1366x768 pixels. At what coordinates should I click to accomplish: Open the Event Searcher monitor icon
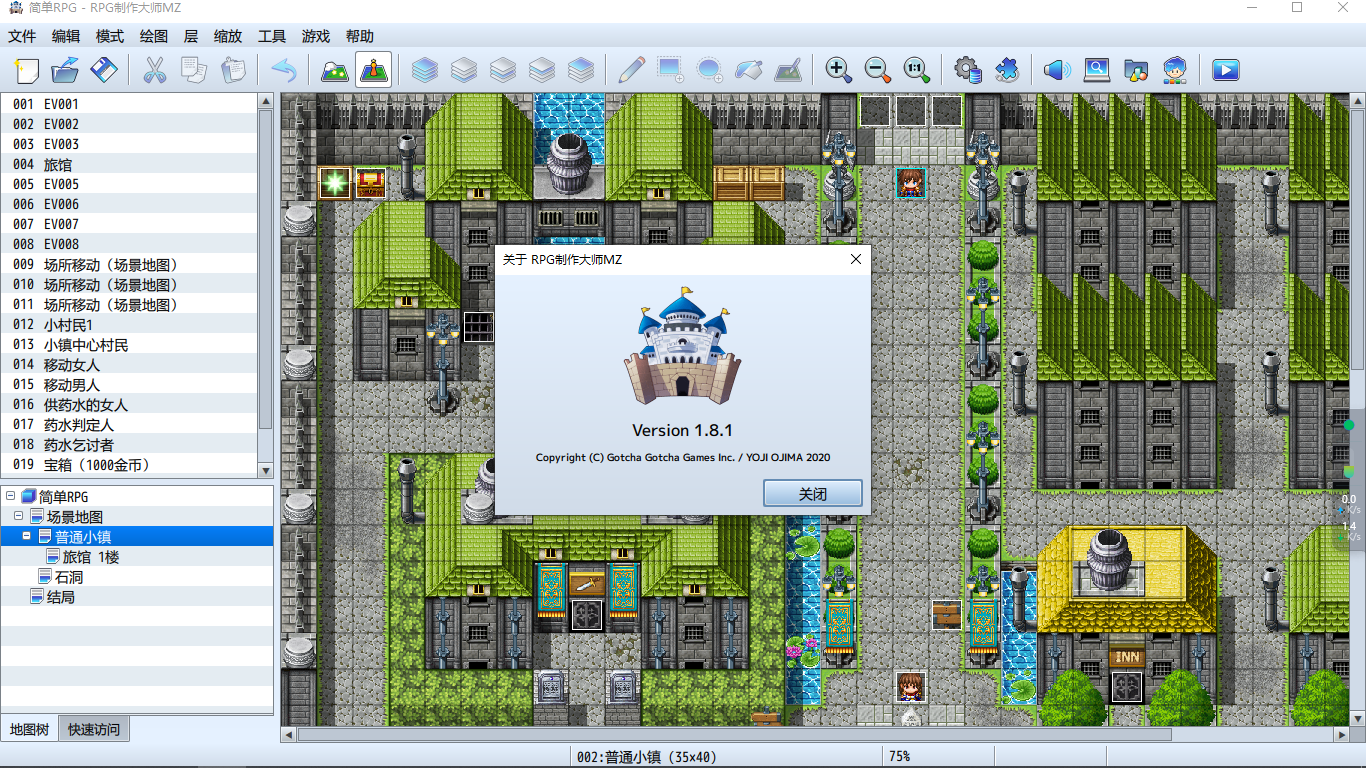[x=1097, y=70]
